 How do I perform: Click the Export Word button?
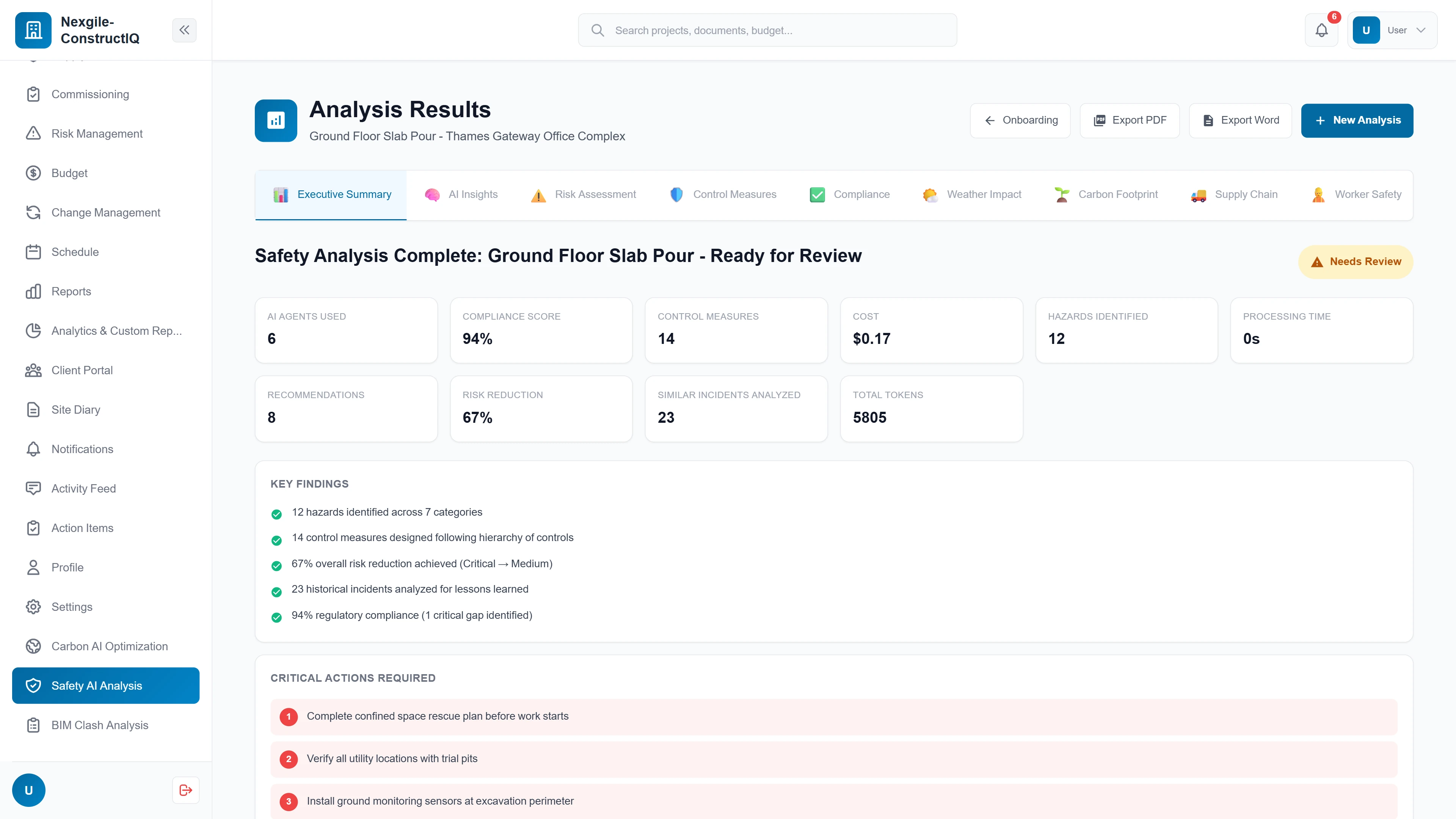coord(1240,120)
